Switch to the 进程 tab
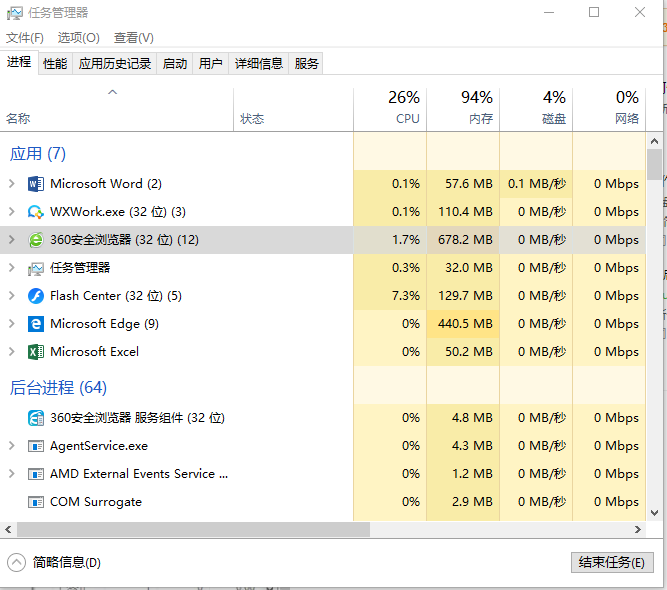The image size is (667, 590). click(x=19, y=63)
